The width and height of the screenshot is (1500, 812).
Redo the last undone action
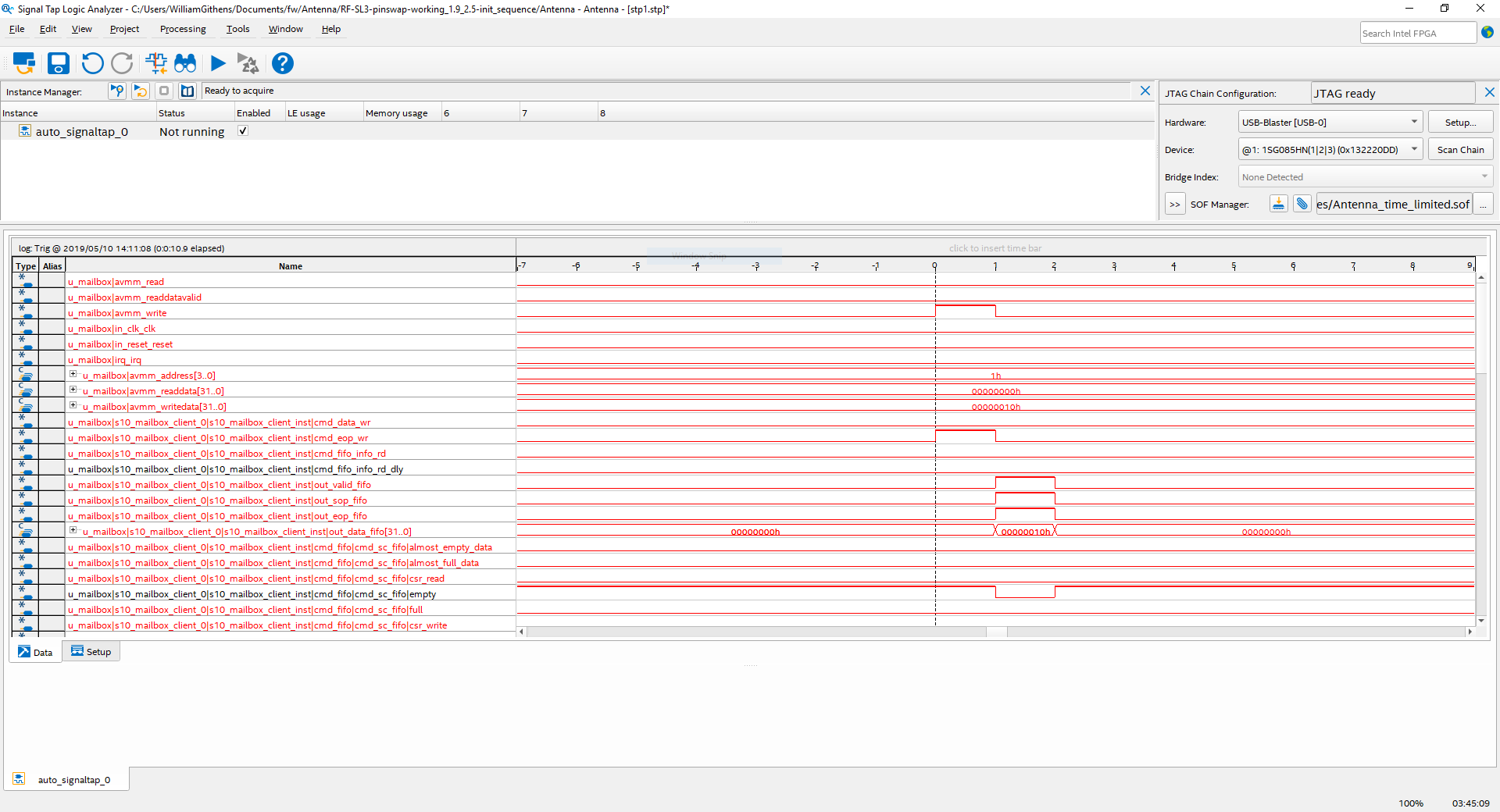point(122,63)
